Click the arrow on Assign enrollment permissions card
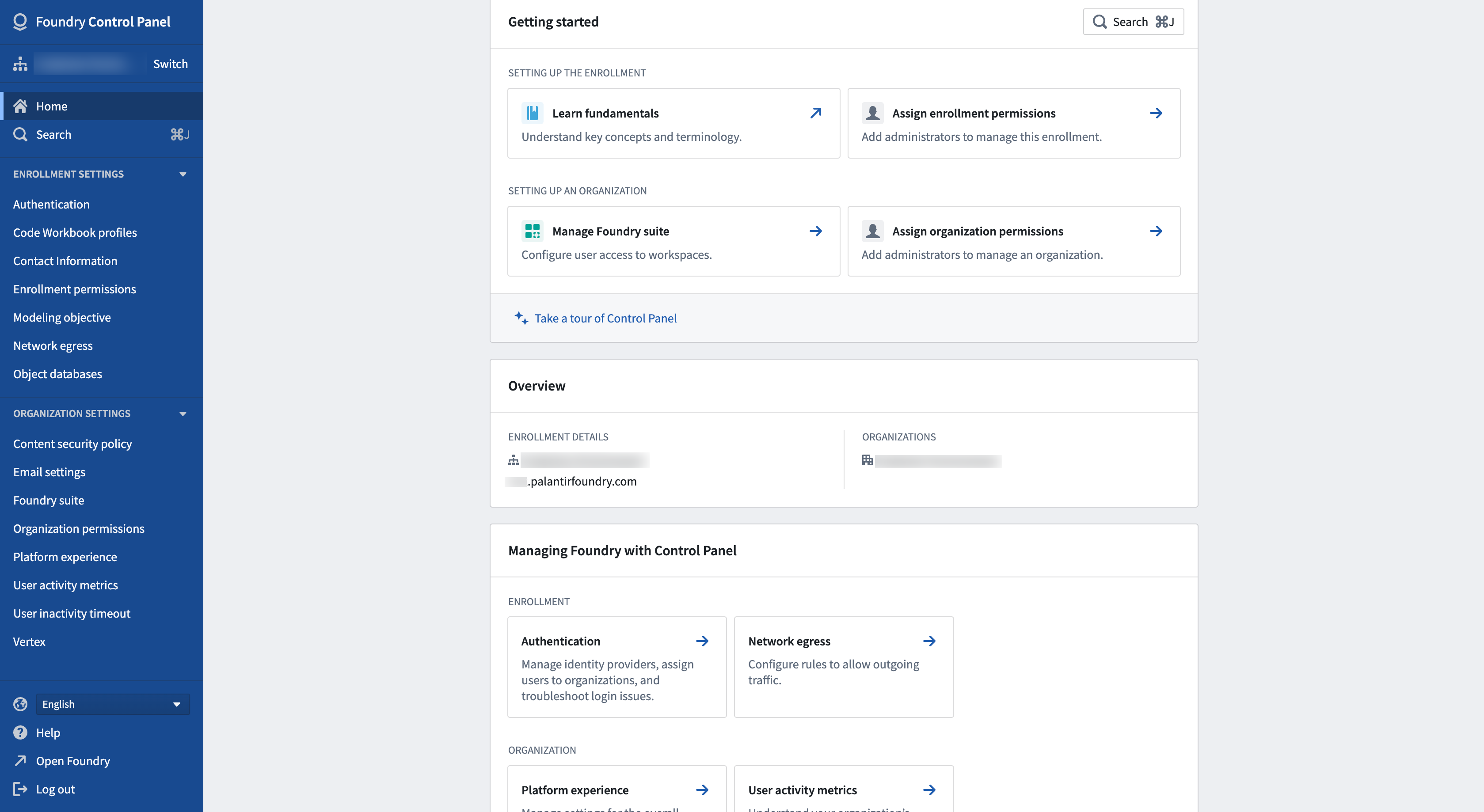 (1156, 113)
